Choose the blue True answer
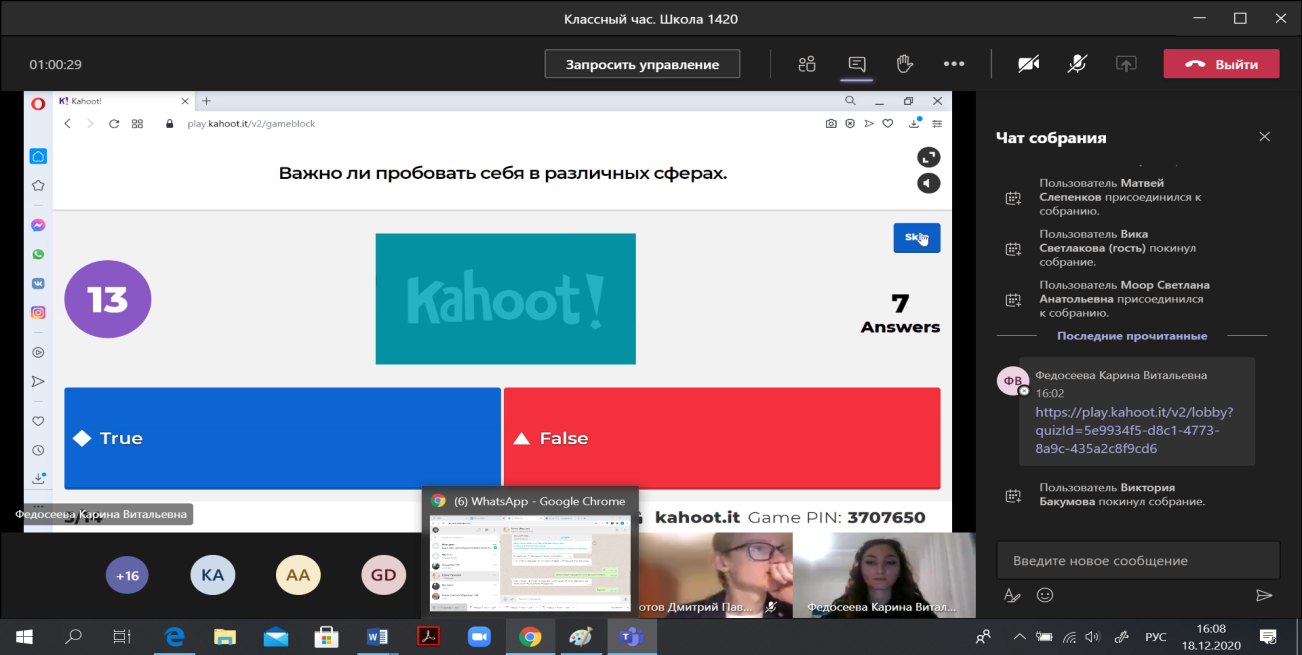1302x655 pixels. click(282, 438)
